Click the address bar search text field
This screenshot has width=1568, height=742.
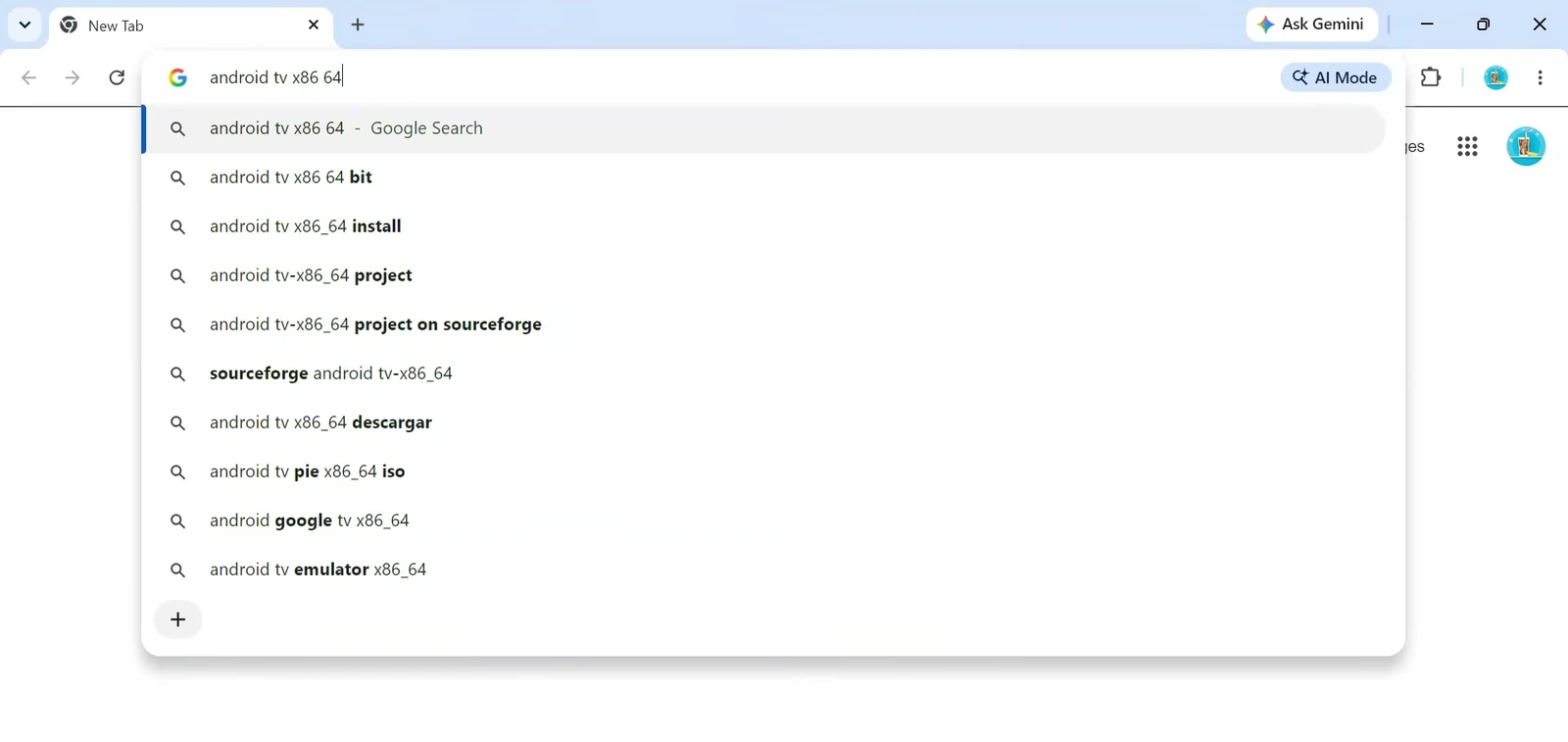click(x=735, y=77)
